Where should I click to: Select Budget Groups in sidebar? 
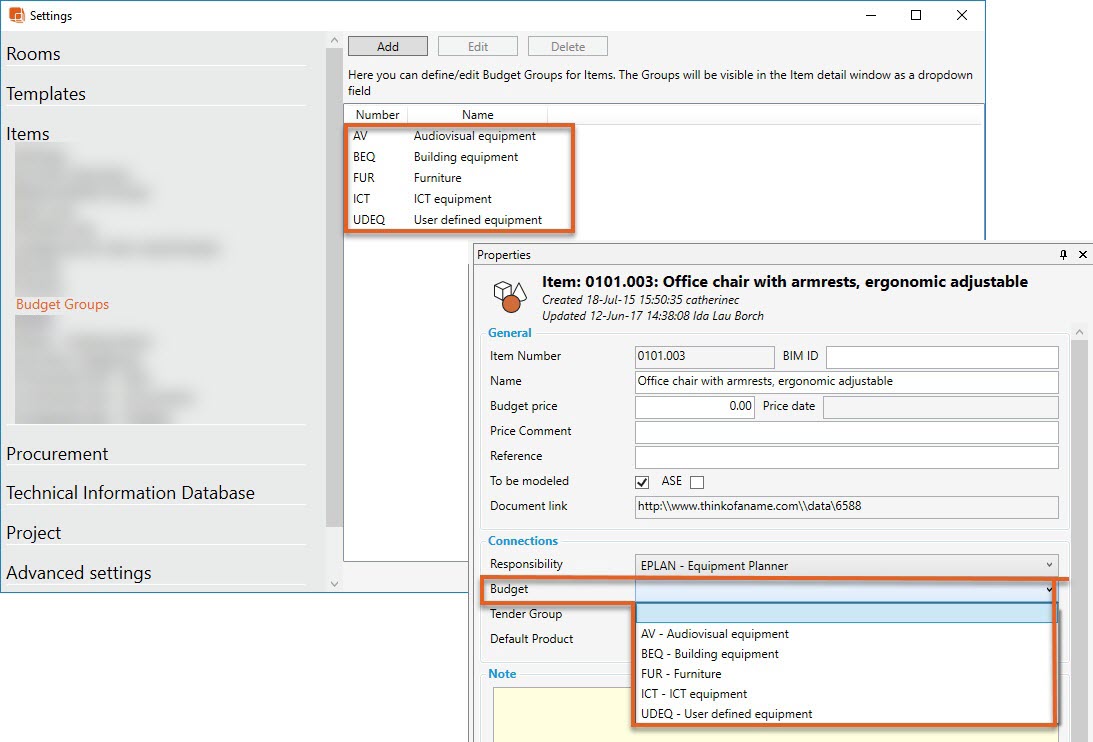62,304
